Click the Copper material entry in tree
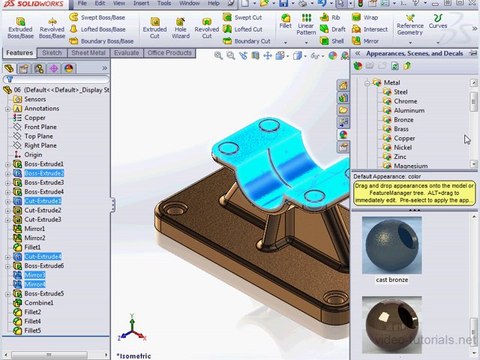This screenshot has width=480, height=360. tap(29, 118)
